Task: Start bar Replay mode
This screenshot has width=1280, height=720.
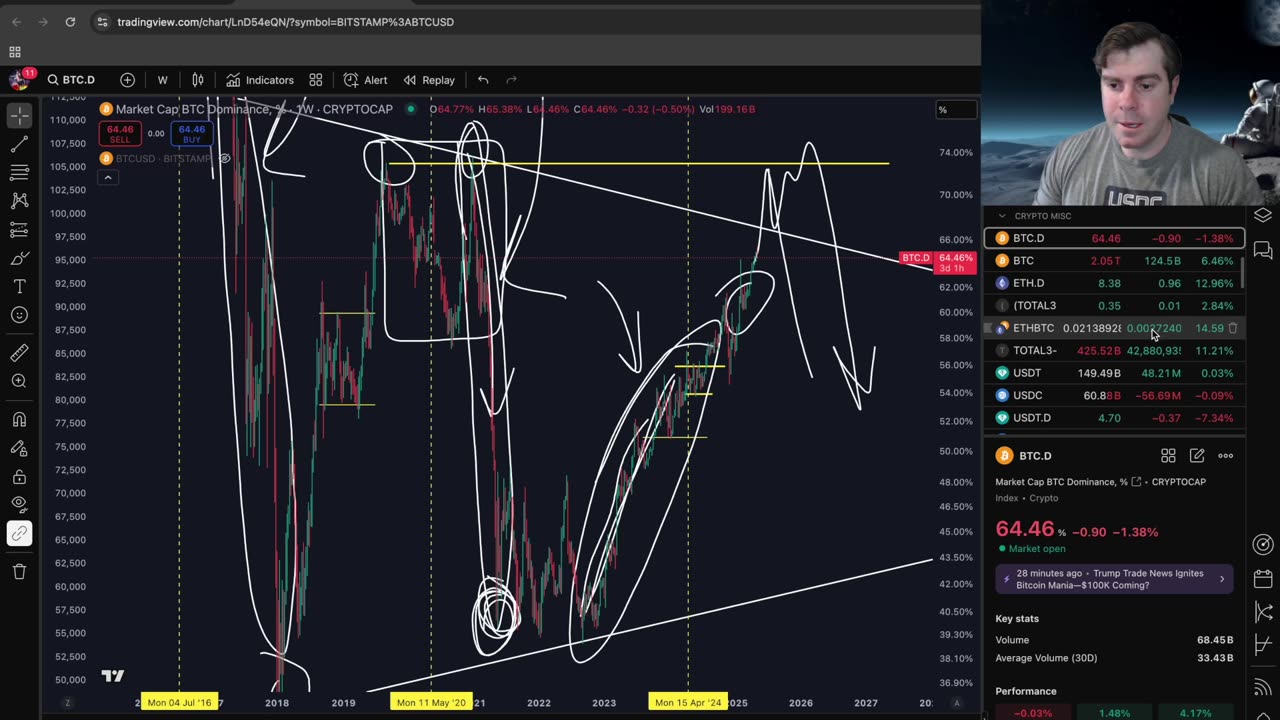Action: [428, 80]
